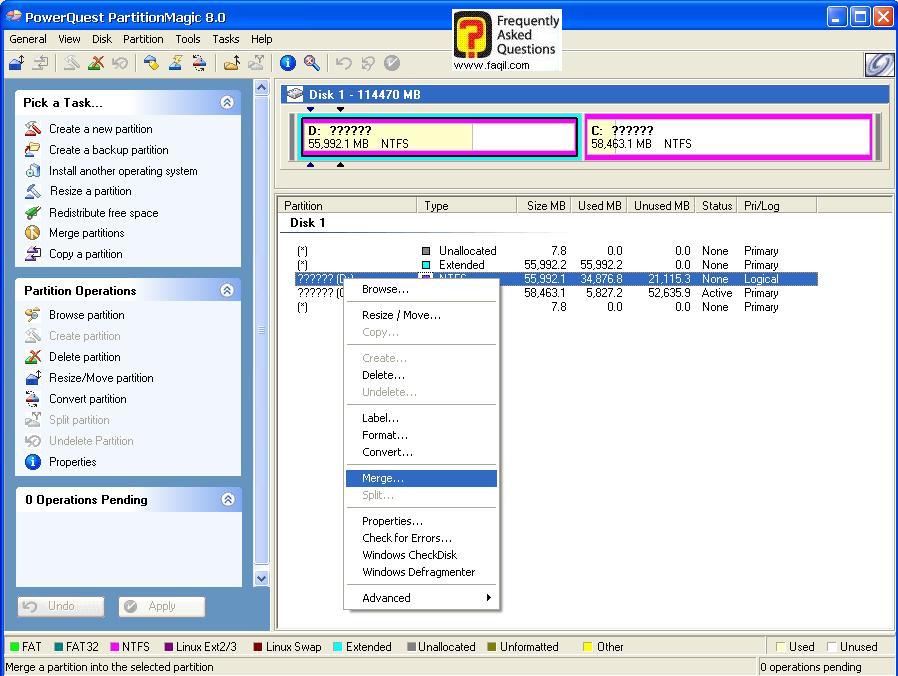Click the Install another operating system icon
898x676 pixels.
[x=33, y=171]
